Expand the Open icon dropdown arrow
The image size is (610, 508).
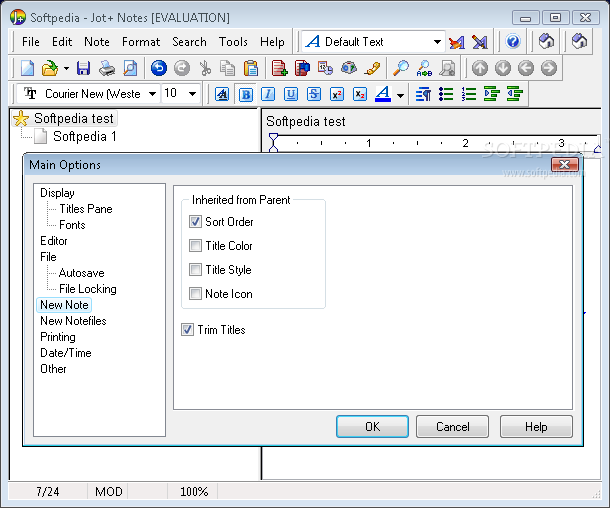coord(67,68)
